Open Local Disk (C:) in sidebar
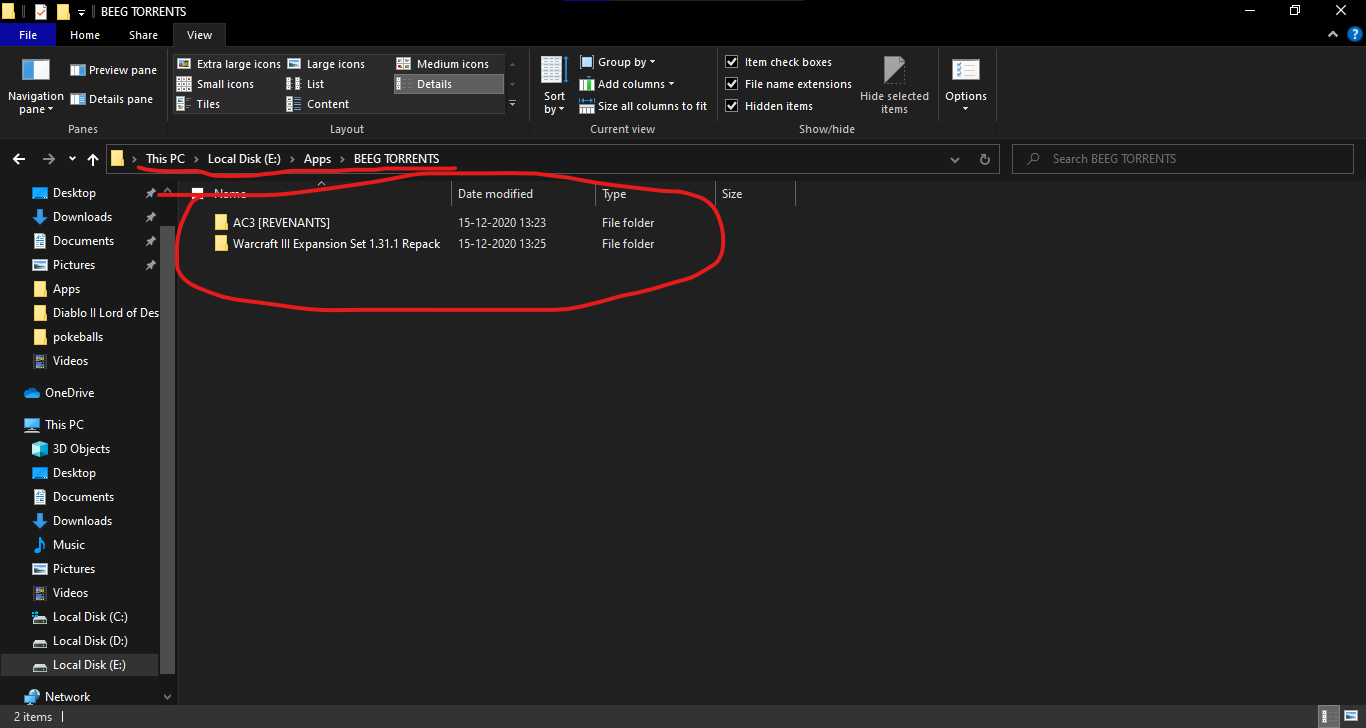Image resolution: width=1366 pixels, height=728 pixels. point(90,617)
